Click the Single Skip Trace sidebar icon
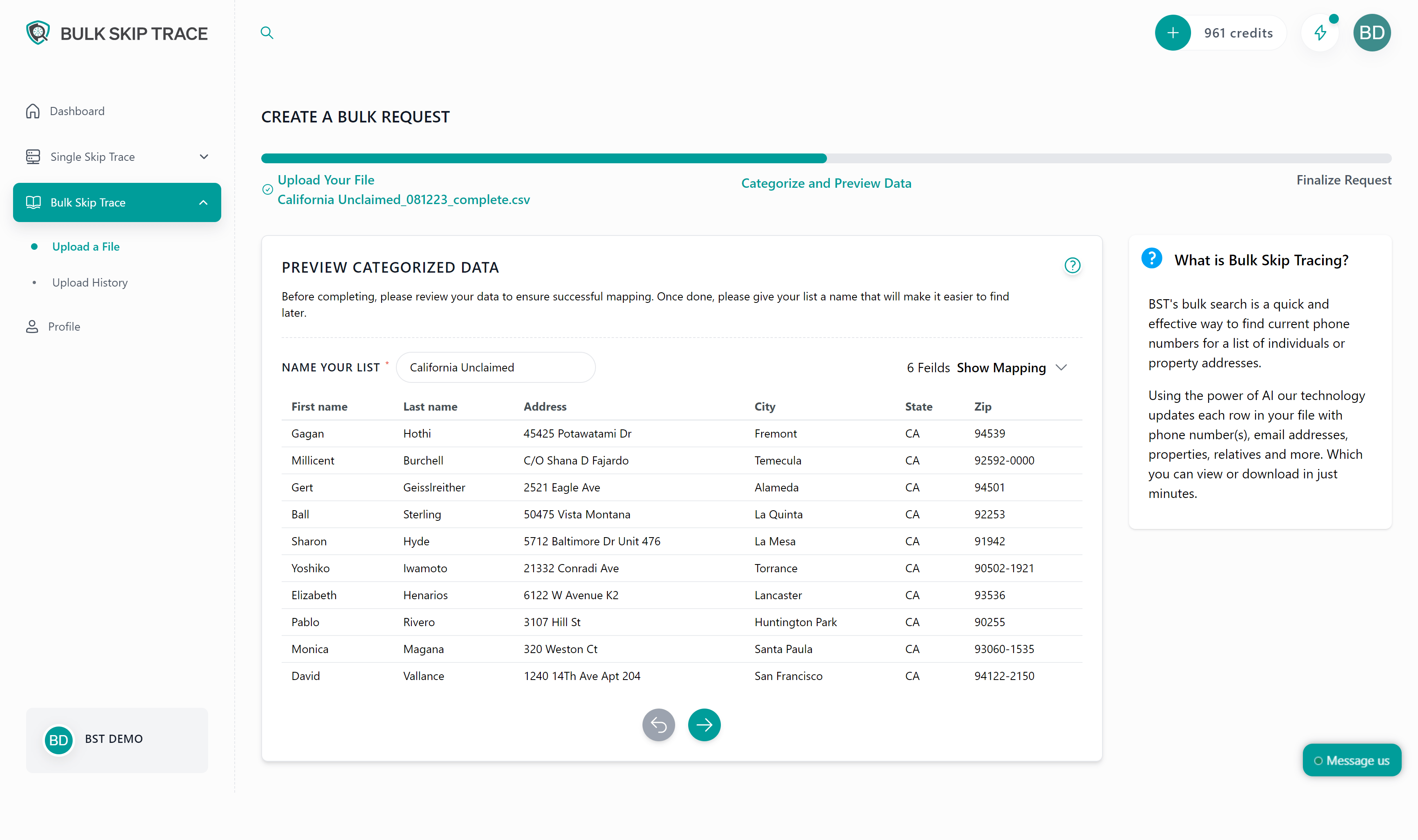 pos(33,156)
